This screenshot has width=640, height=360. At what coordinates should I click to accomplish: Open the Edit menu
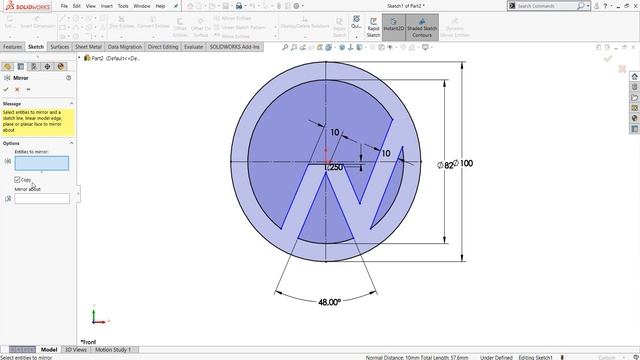coord(77,6)
